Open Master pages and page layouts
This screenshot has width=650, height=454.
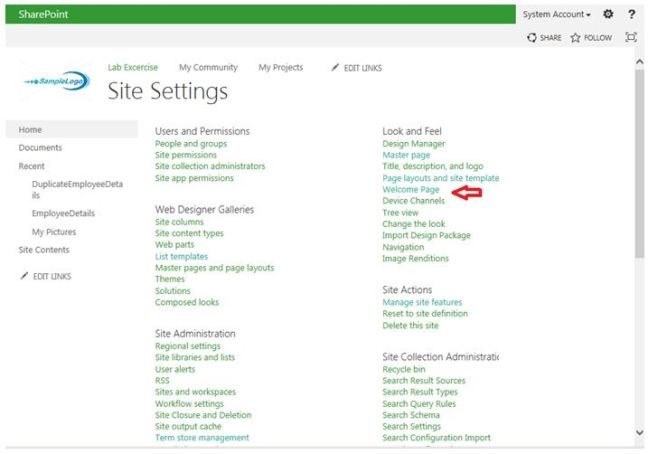click(x=215, y=268)
